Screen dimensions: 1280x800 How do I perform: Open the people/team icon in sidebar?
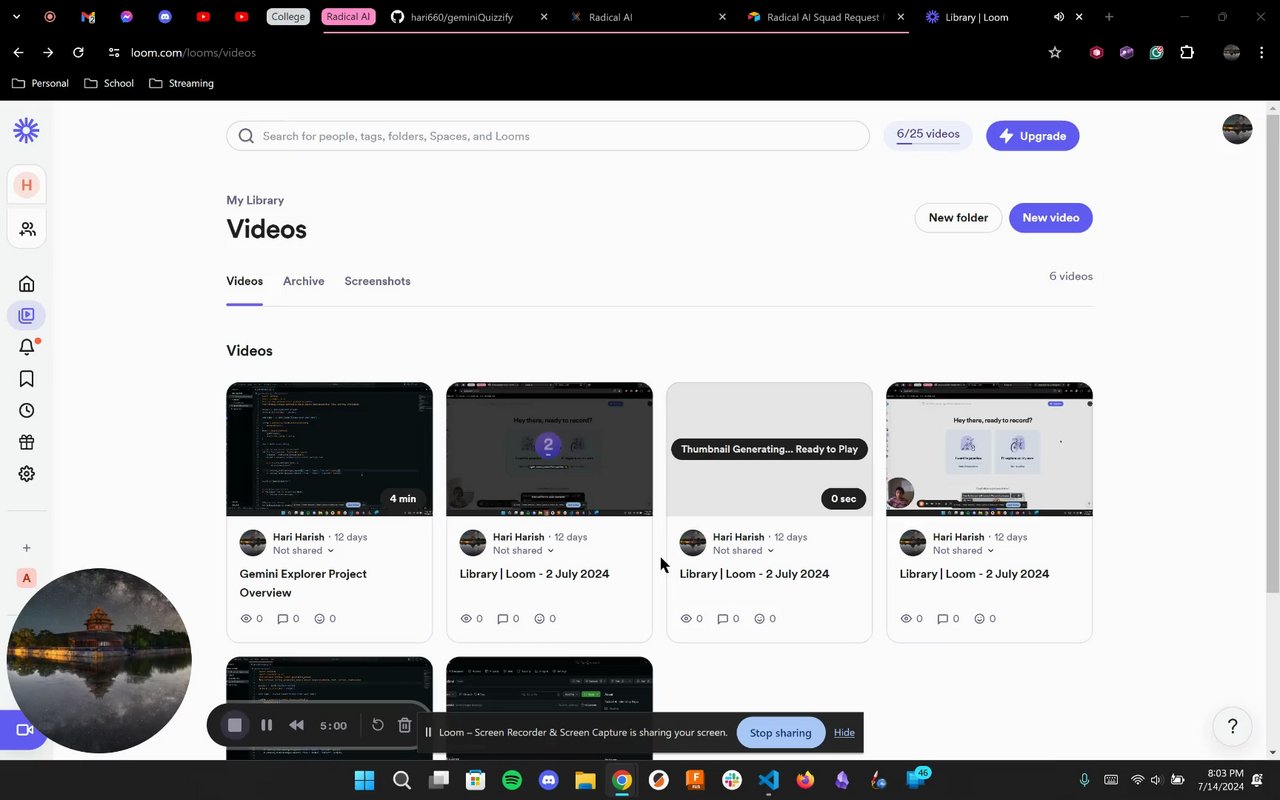coord(27,229)
